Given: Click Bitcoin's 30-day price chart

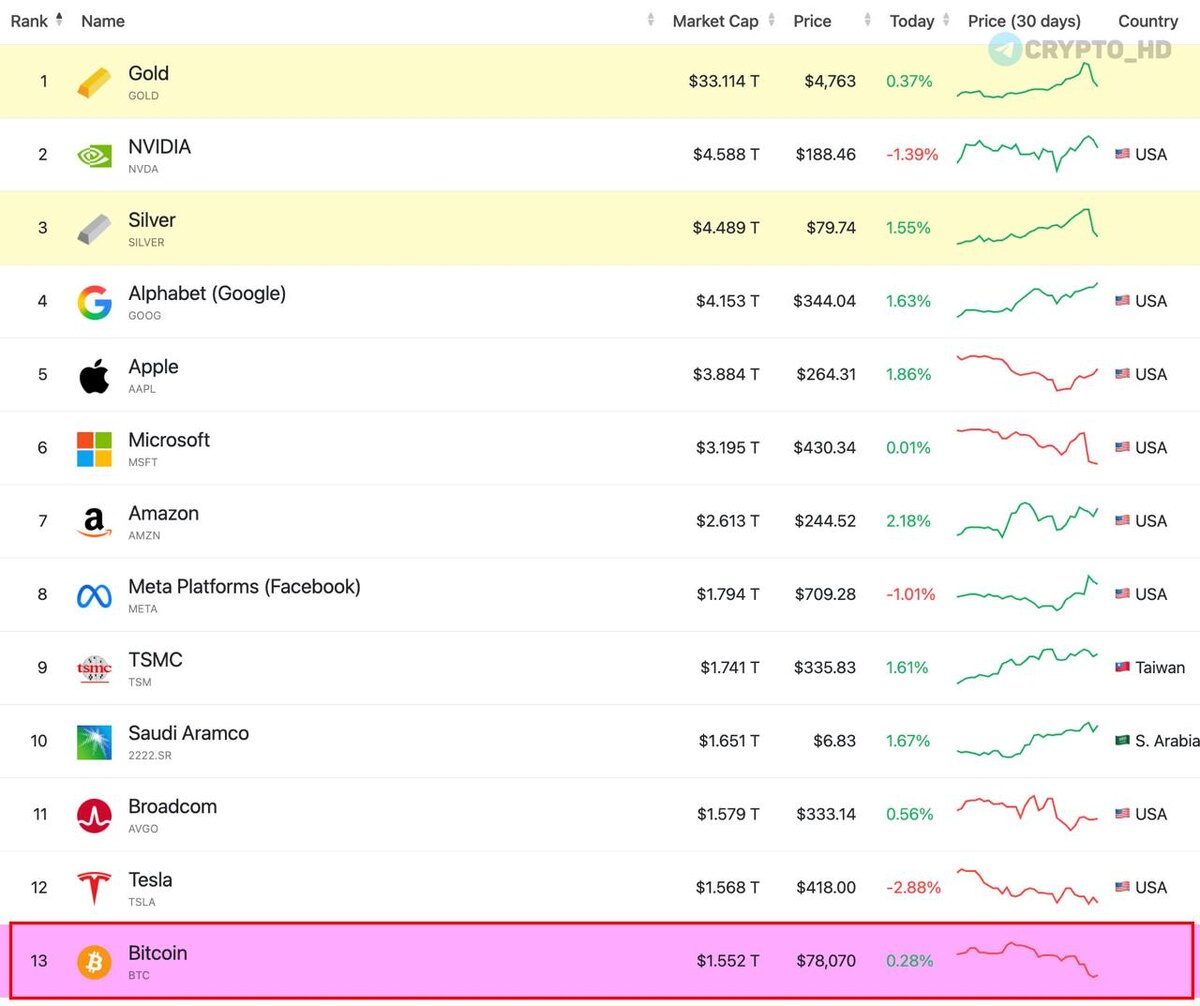Looking at the screenshot, I should 1027,959.
